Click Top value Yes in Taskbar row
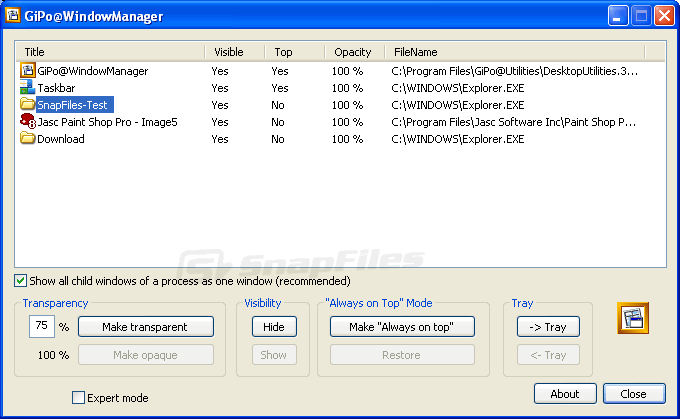Viewport: 680px width, 419px height. click(280, 88)
